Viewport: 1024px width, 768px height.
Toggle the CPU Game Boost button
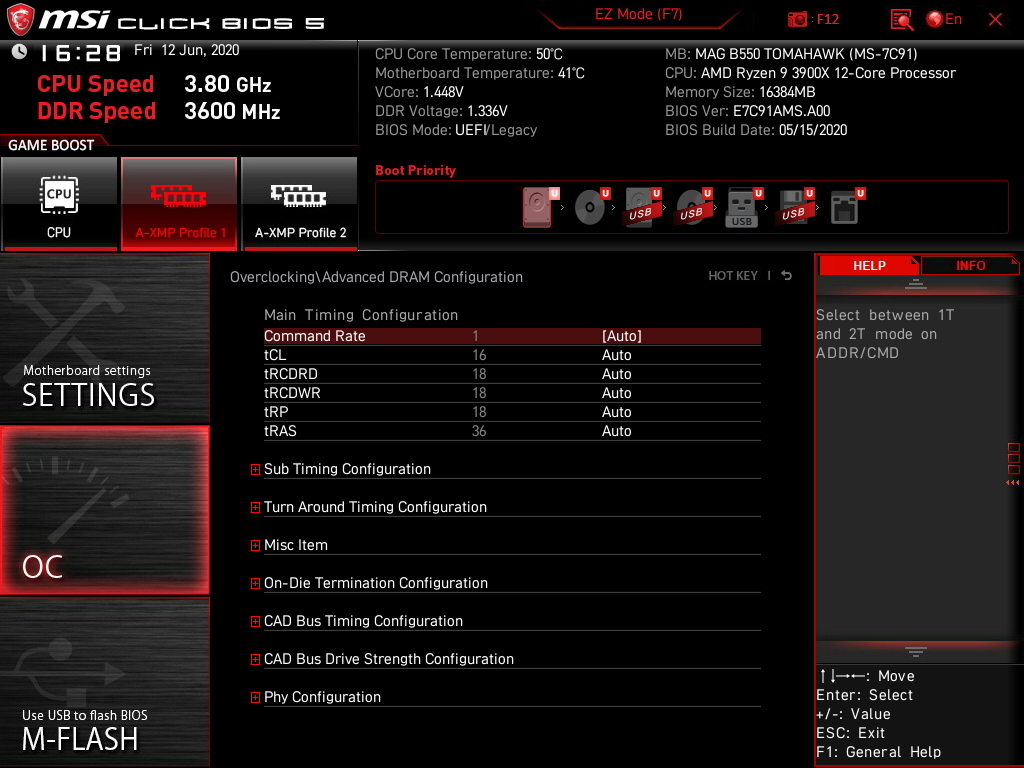pos(59,203)
